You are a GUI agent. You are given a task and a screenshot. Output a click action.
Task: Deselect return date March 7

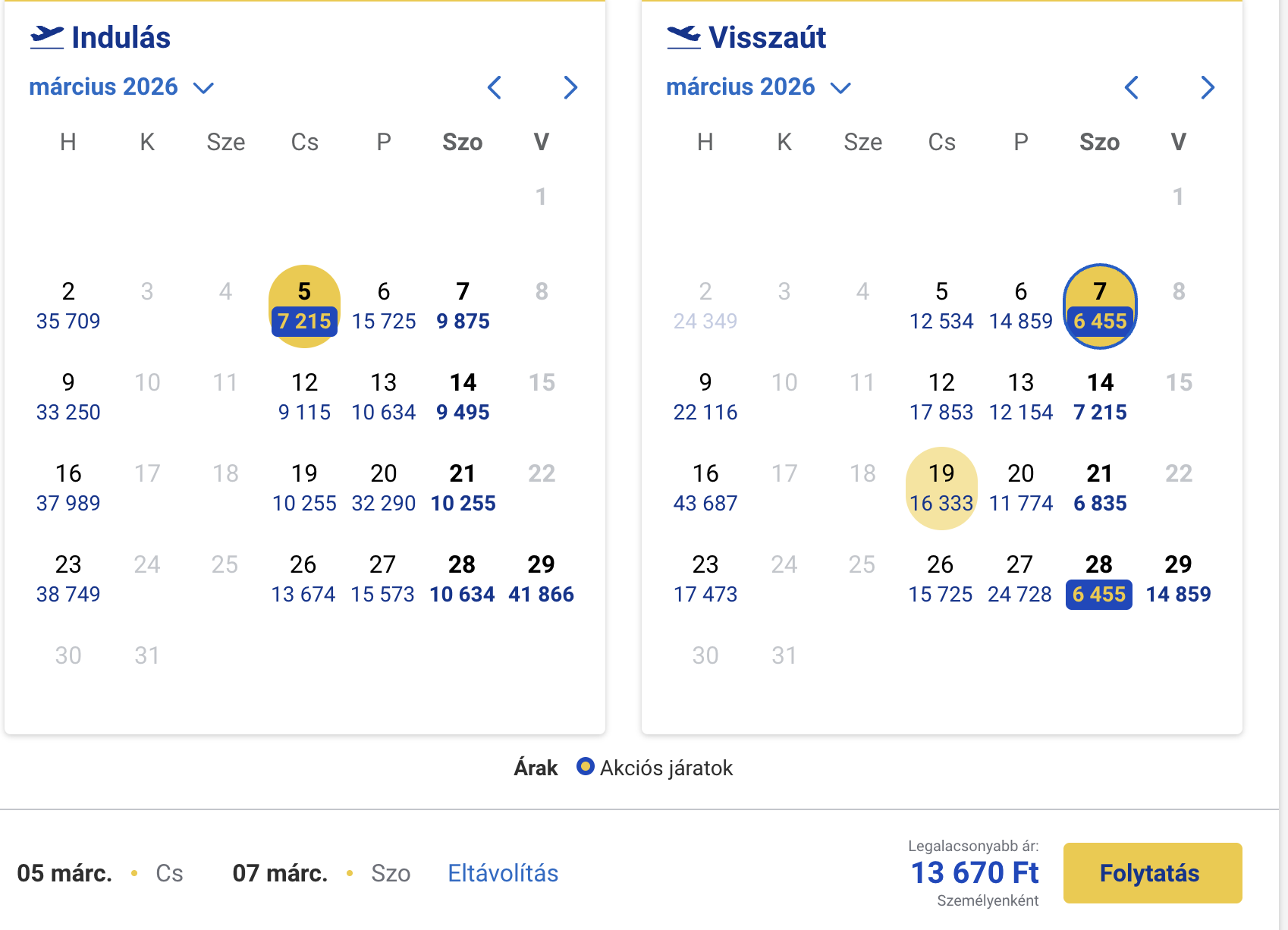(1098, 305)
